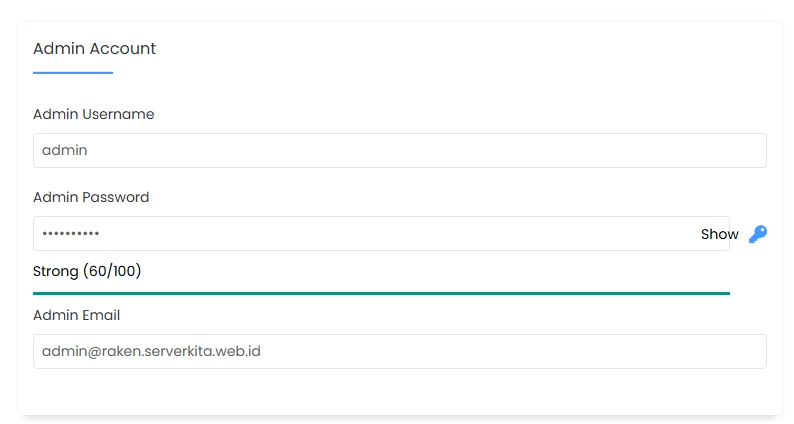Click the admin@raken.serverkita.web.id email text

pyautogui.click(x=151, y=352)
